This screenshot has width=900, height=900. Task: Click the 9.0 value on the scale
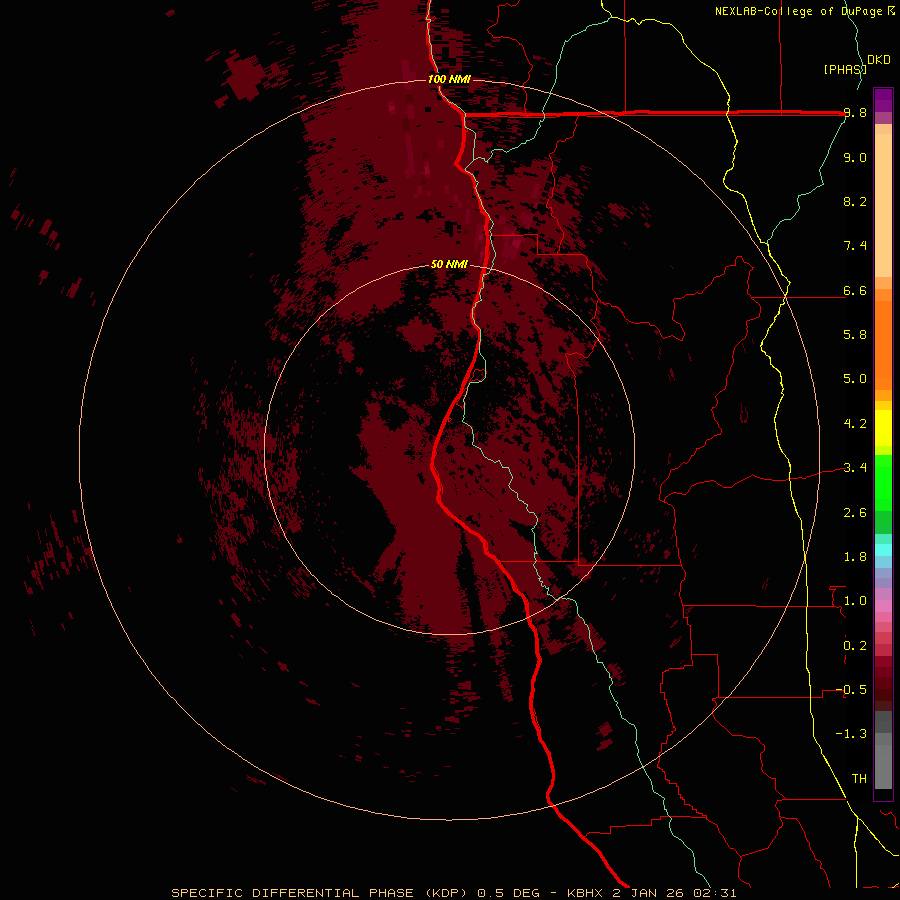pyautogui.click(x=855, y=158)
